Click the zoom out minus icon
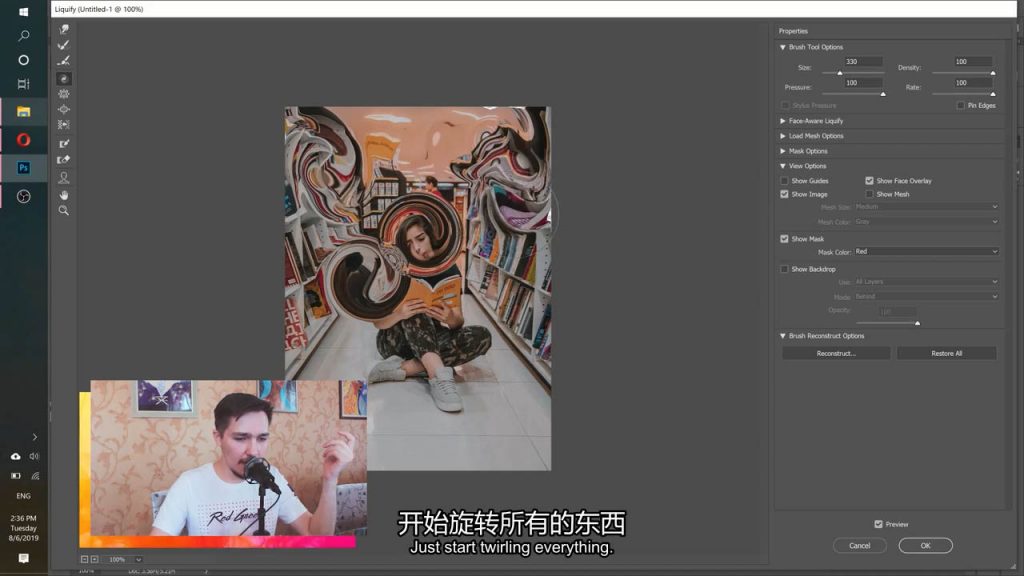 (x=84, y=560)
